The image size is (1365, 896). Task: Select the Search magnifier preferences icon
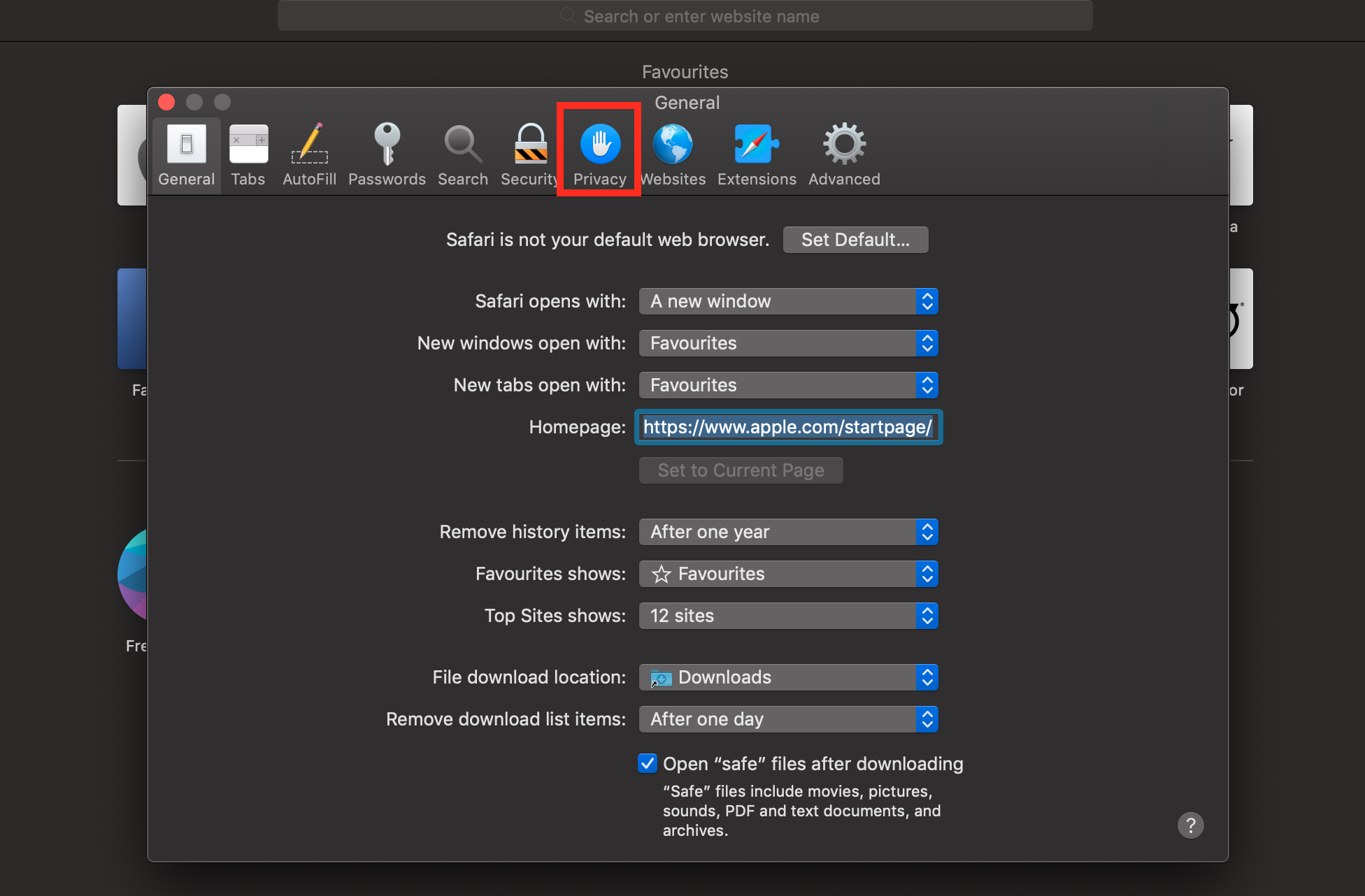point(462,154)
